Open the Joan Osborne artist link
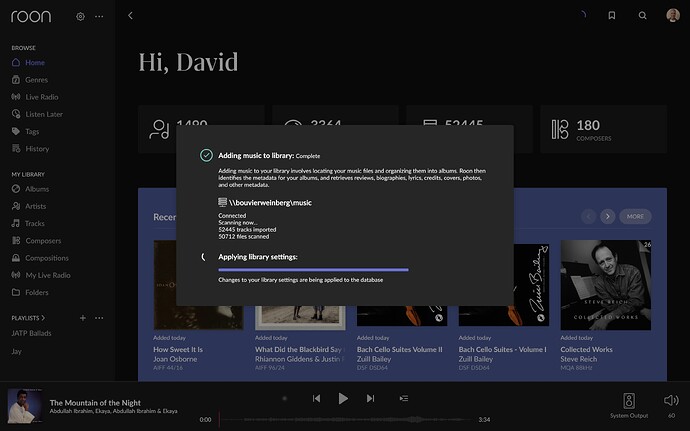The width and height of the screenshot is (690, 431). [x=175, y=359]
